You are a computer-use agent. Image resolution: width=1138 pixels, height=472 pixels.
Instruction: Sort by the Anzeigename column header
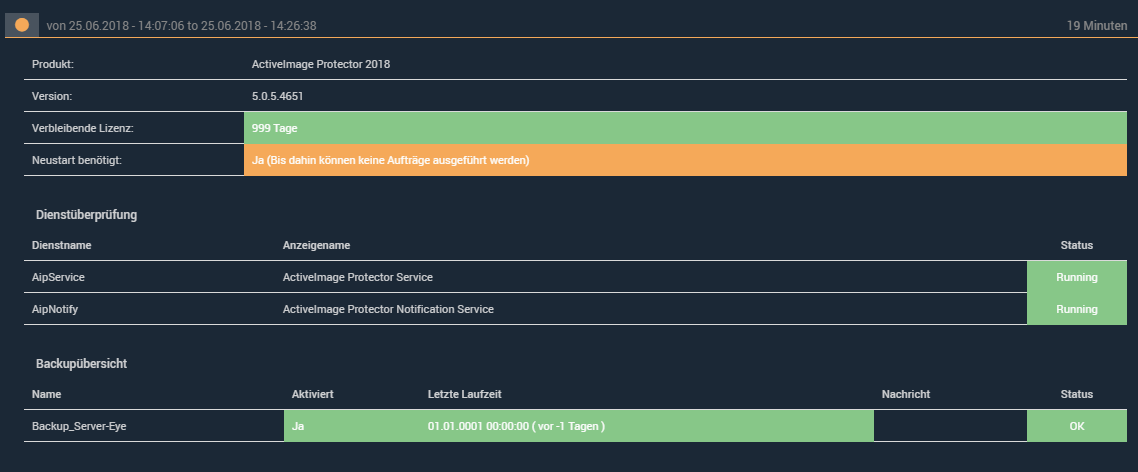coord(316,245)
